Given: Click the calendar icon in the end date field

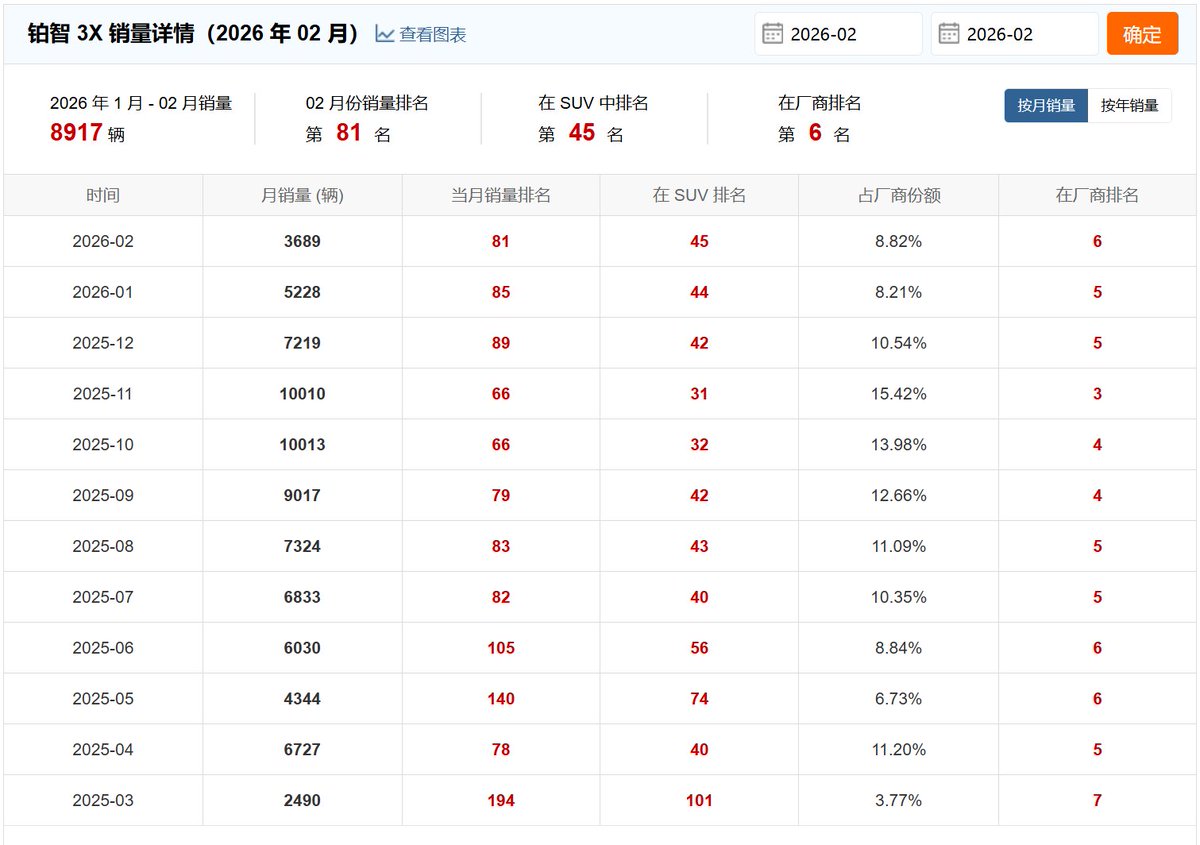Looking at the screenshot, I should (x=949, y=34).
